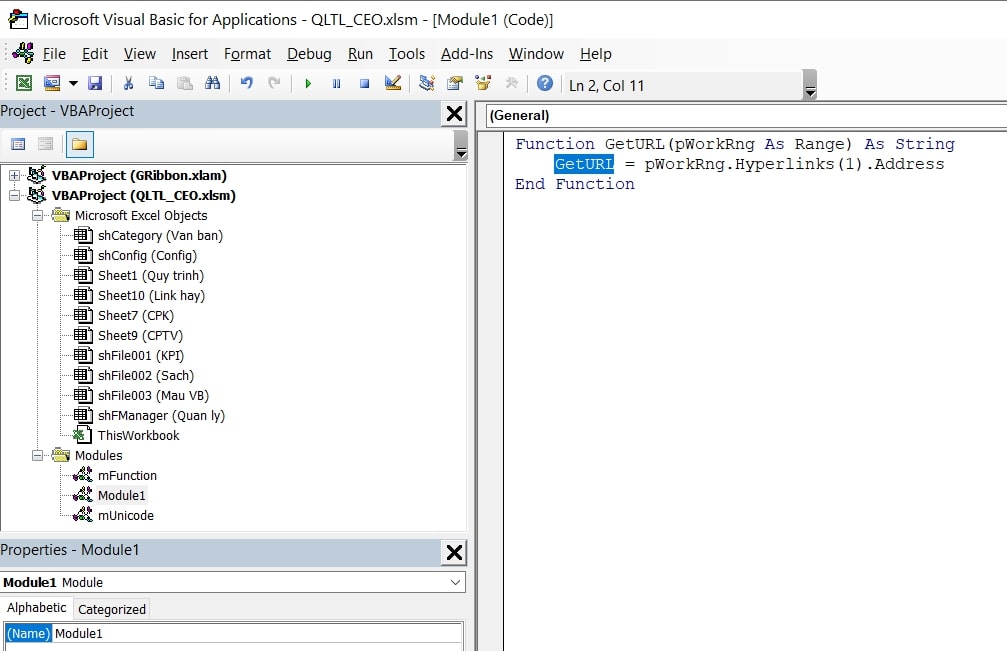
Task: Close the Project - VBAProject panel
Action: 454,113
